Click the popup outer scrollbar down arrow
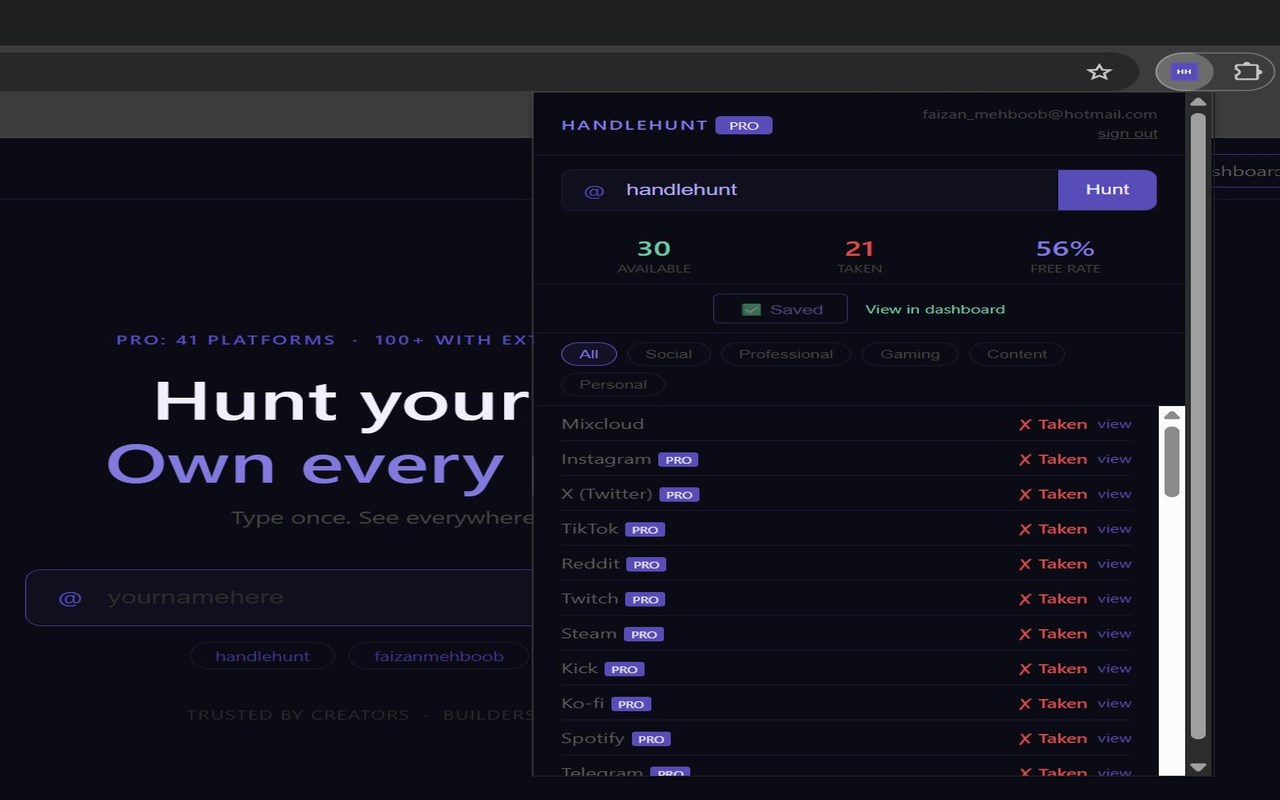This screenshot has height=800, width=1280. click(1198, 767)
